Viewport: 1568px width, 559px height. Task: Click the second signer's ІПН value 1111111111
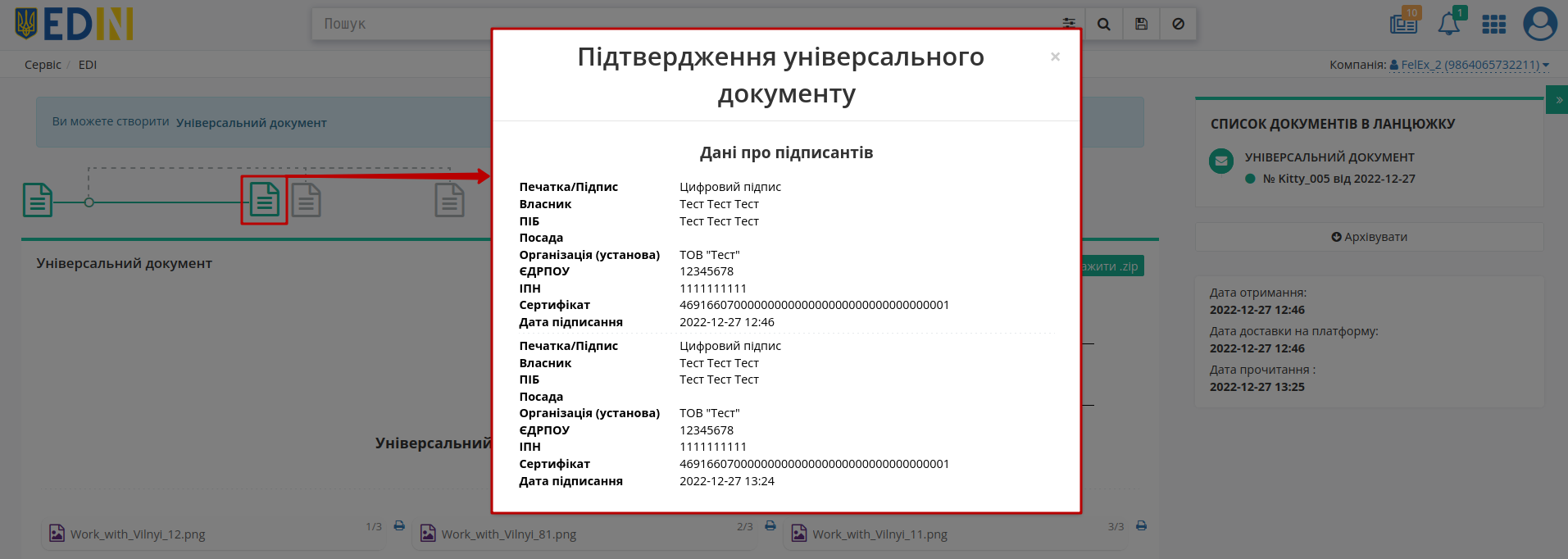tap(713, 447)
